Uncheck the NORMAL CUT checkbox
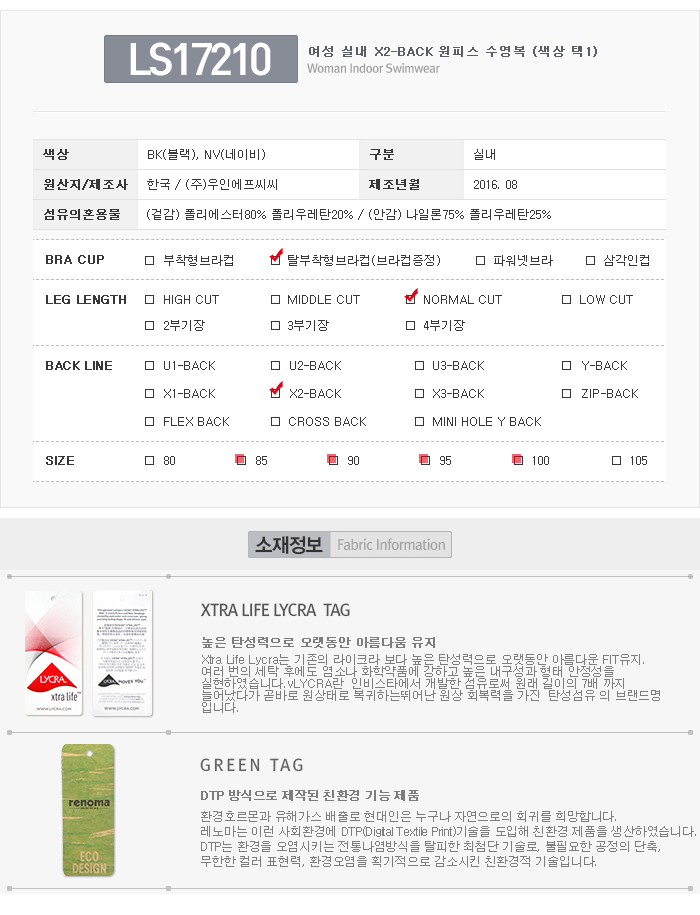 [411, 299]
